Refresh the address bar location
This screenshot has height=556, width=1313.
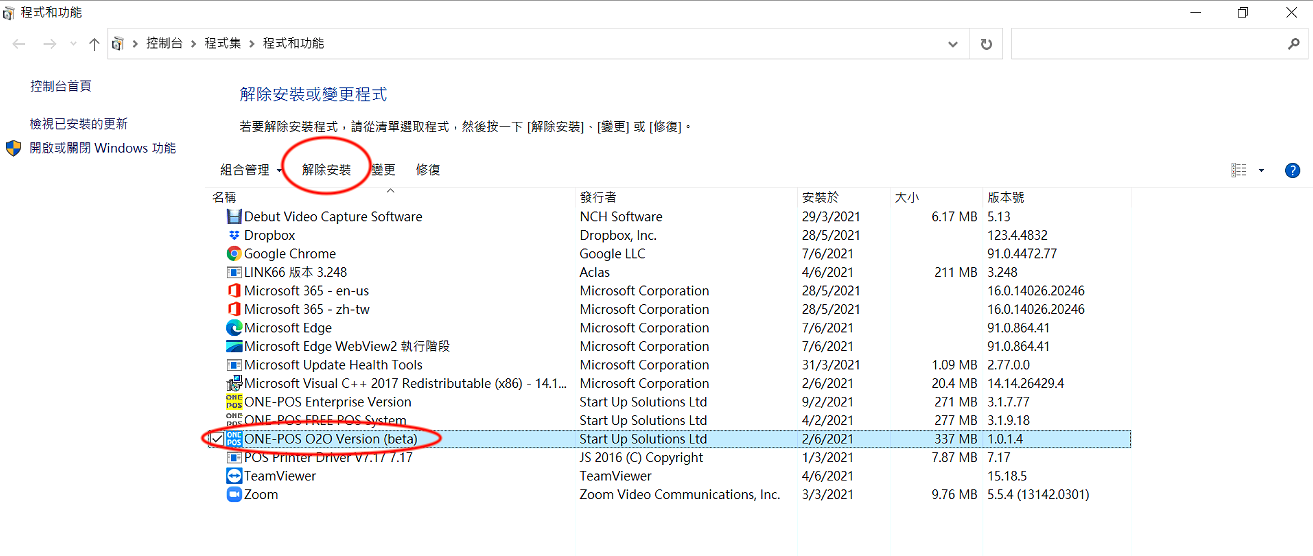pos(986,44)
